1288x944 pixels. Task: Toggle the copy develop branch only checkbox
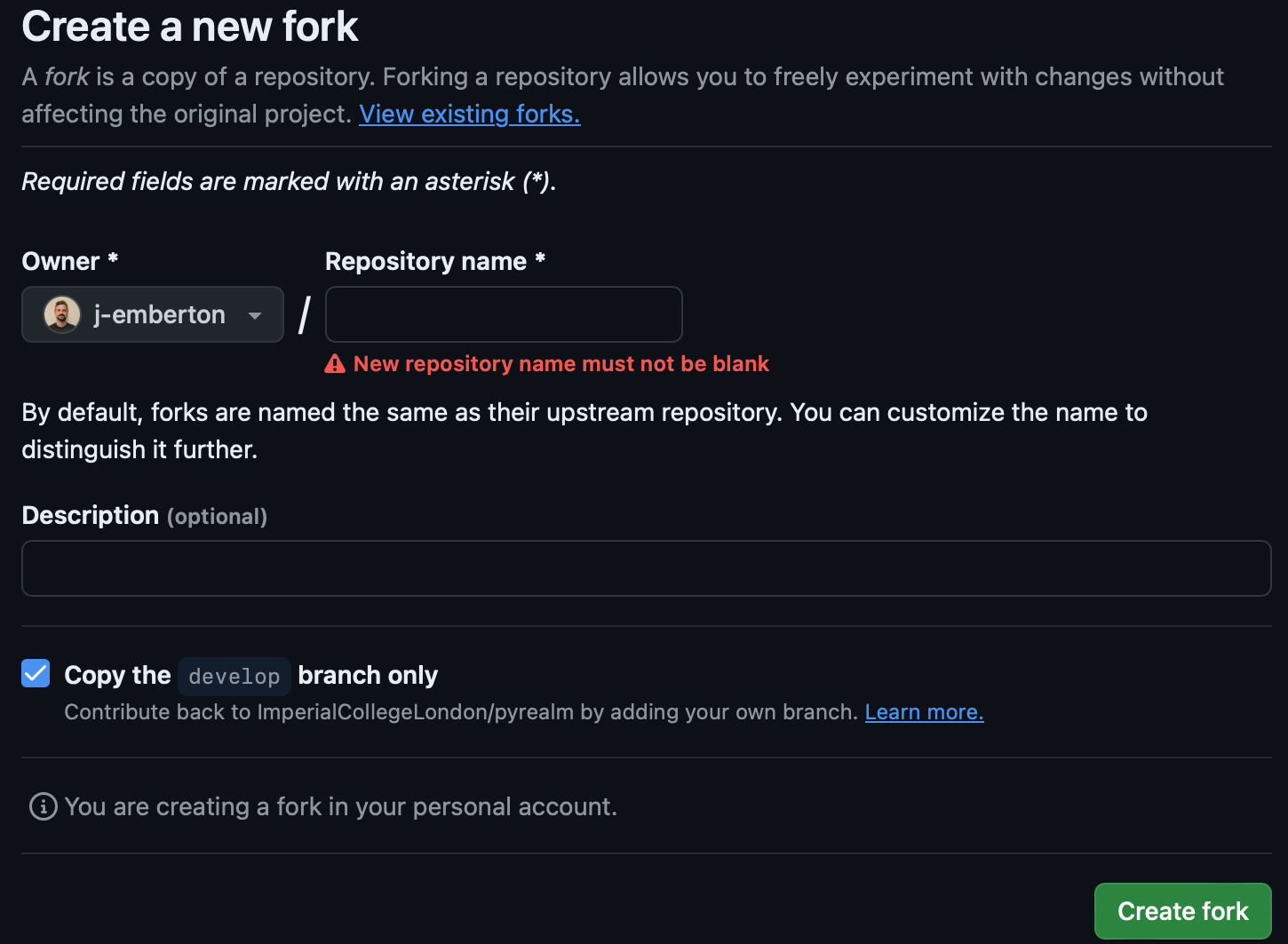36,674
